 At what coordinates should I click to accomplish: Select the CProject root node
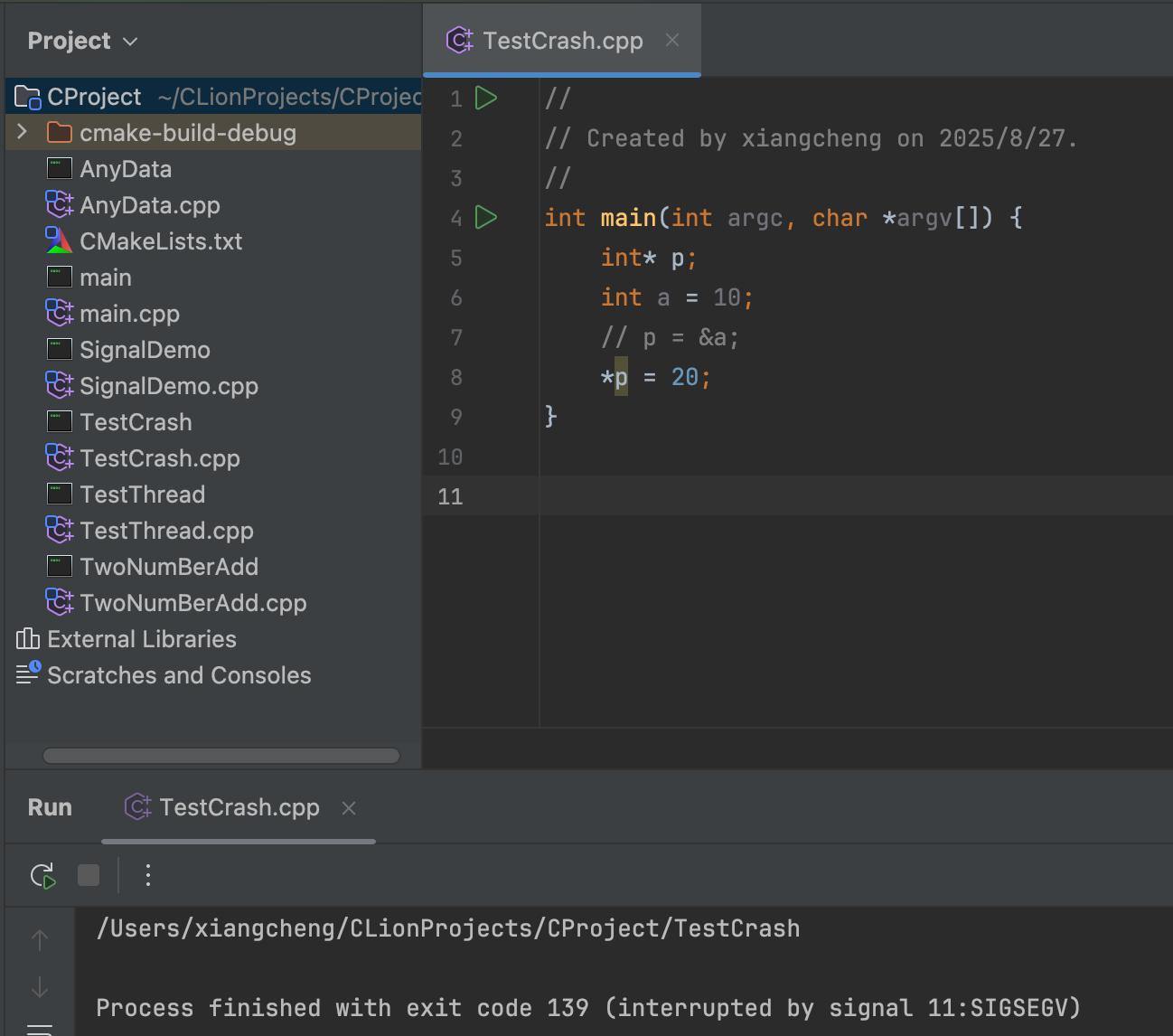[x=94, y=97]
